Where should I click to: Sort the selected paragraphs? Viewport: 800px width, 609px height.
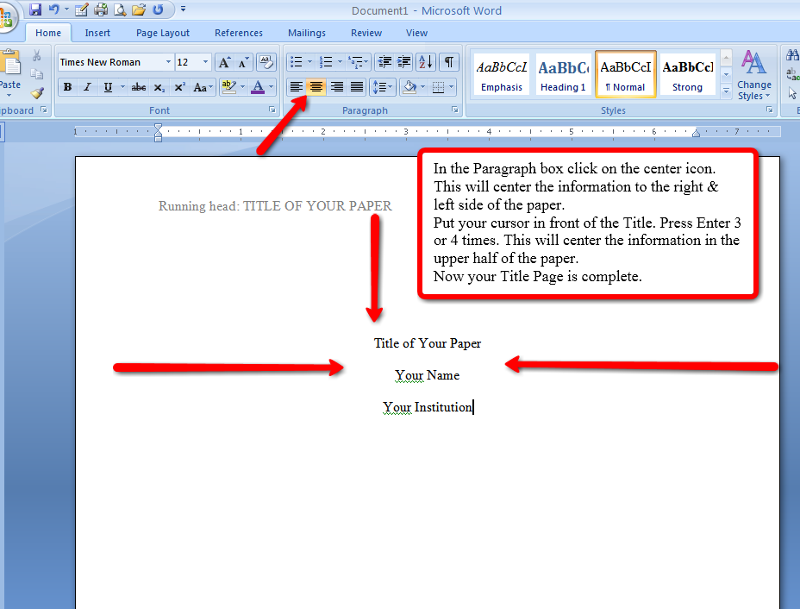coord(425,61)
